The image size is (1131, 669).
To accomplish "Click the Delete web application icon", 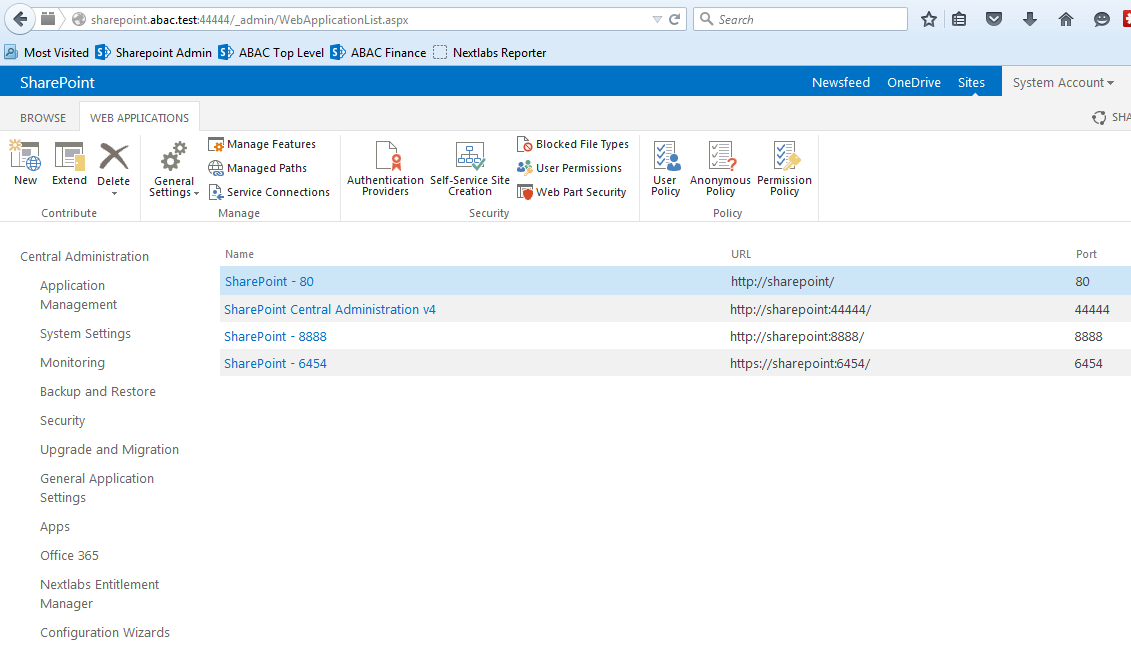I will coord(113,157).
